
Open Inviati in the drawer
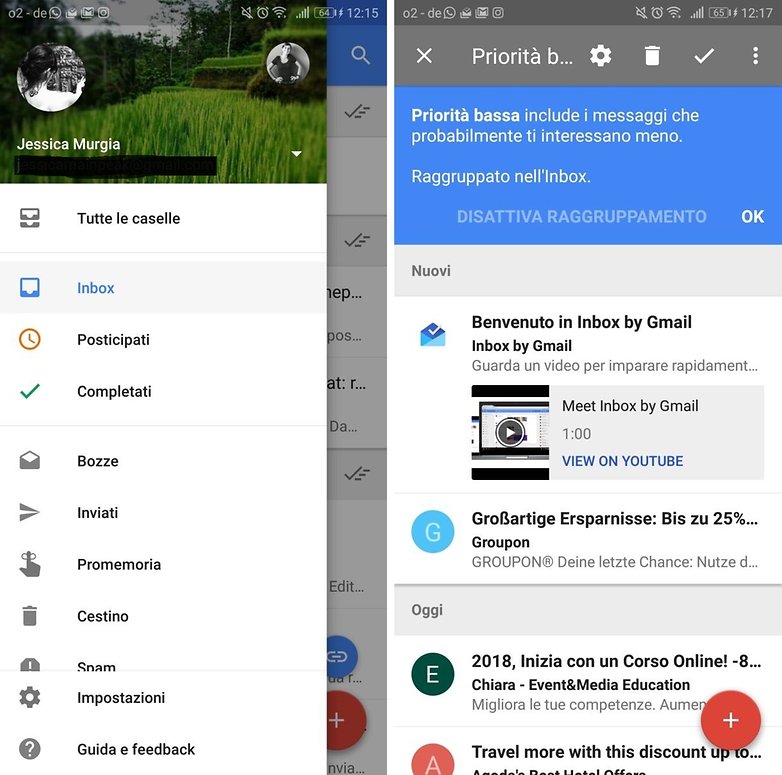click(163, 512)
